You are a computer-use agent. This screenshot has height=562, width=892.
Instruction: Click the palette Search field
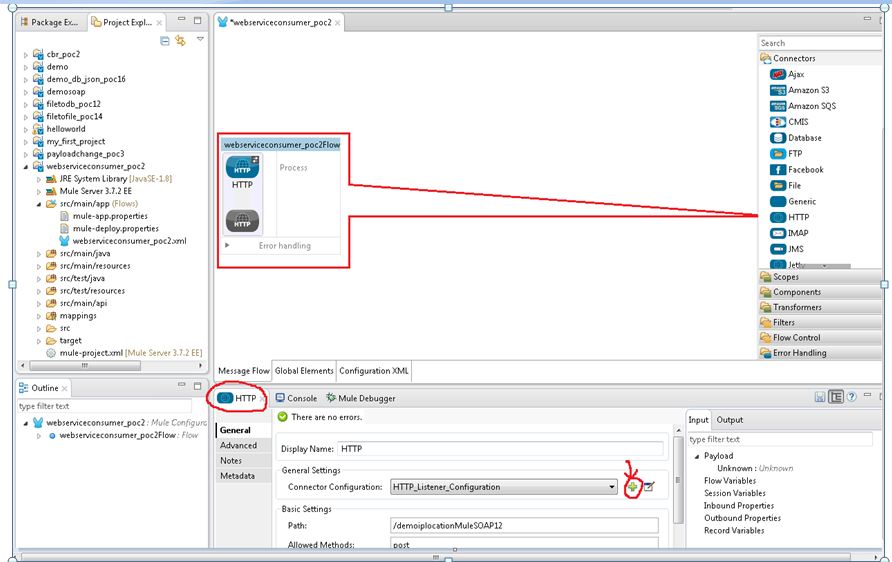(x=820, y=43)
